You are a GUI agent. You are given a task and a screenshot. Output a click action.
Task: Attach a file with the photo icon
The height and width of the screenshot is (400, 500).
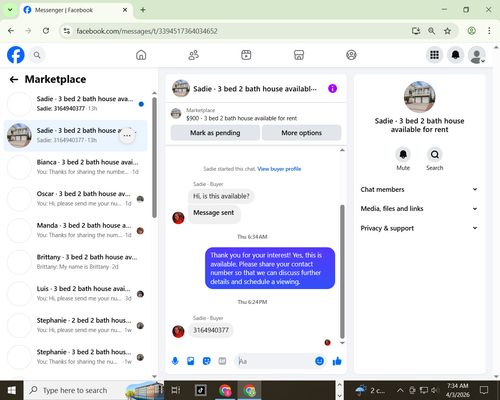point(191,361)
